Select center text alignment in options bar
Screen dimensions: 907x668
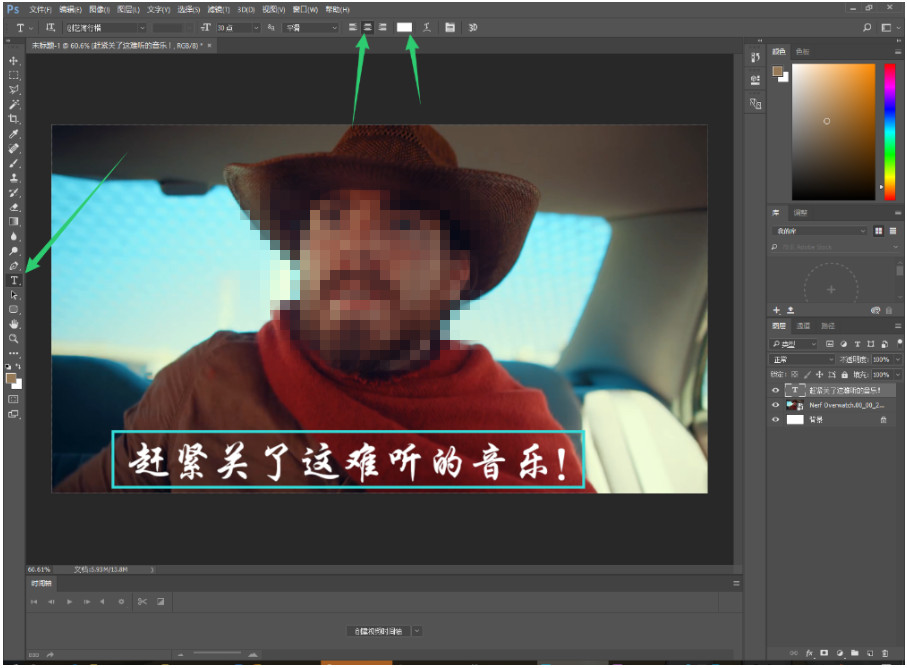pyautogui.click(x=366, y=27)
